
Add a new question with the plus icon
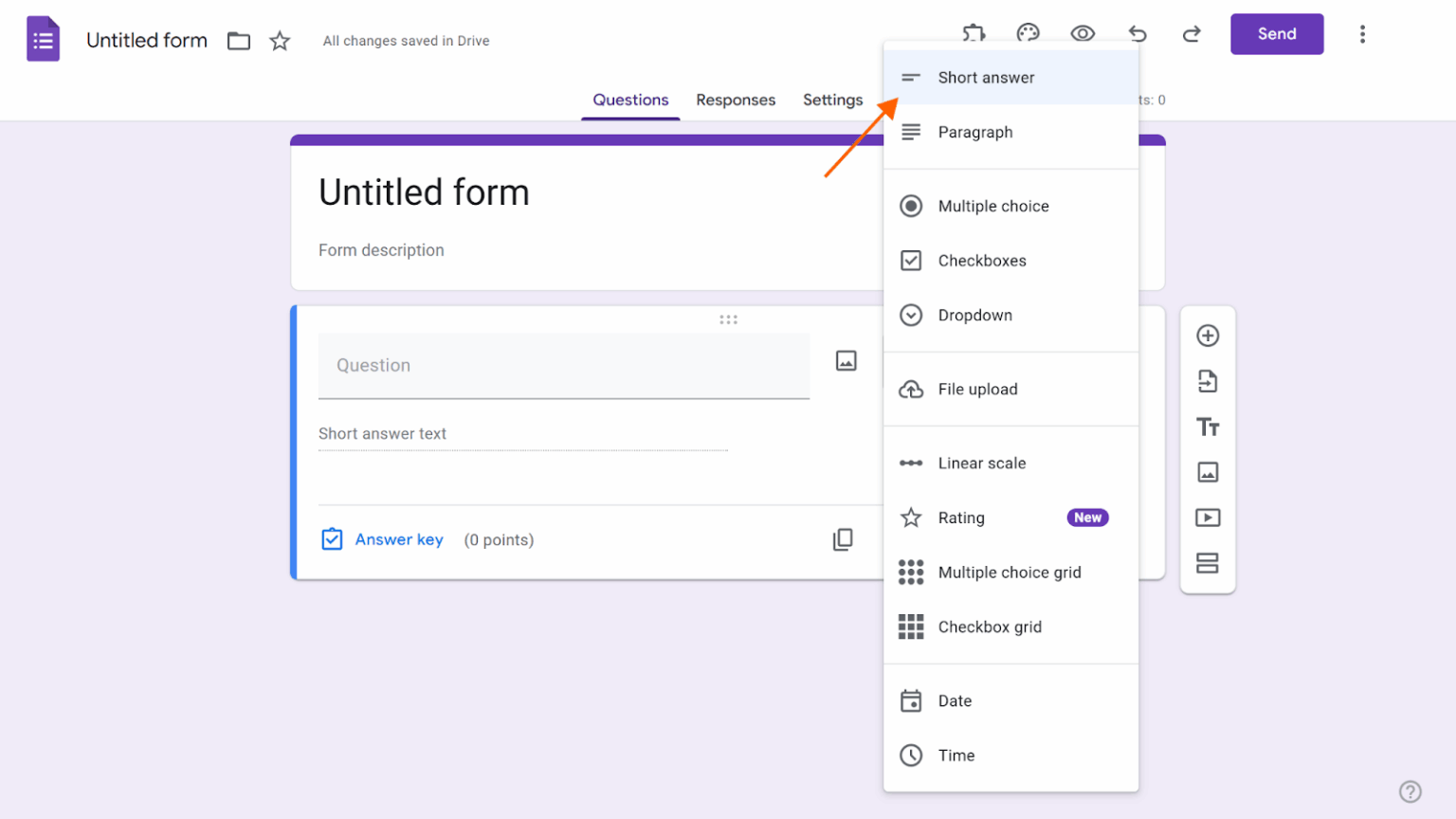pos(1208,335)
